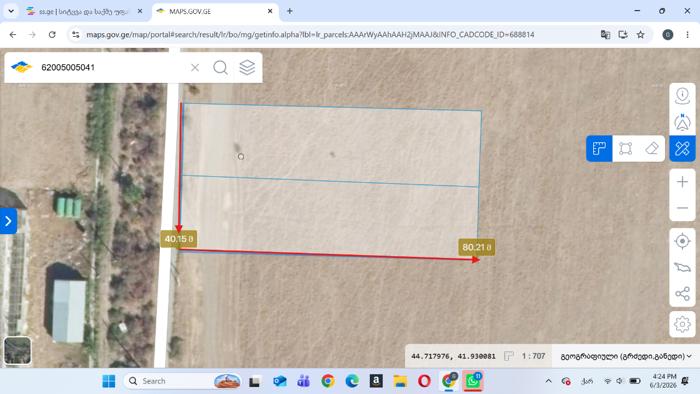Screen dimensions: 700x394
Task: Expand the left side panel arrow
Action: (x=8, y=221)
